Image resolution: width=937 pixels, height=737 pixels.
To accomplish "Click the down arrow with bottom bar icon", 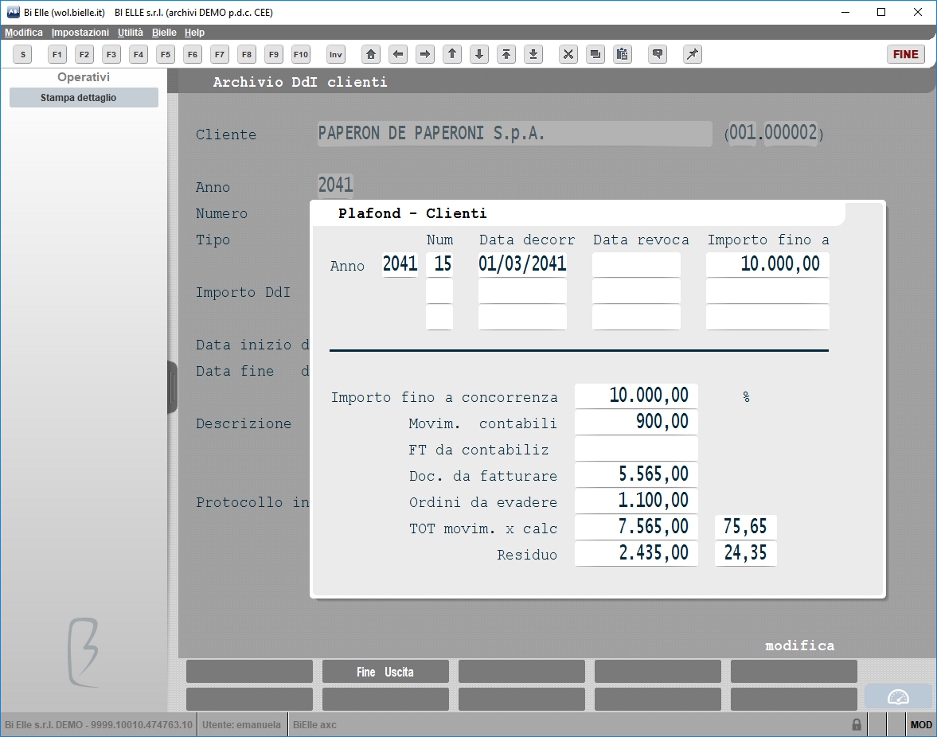I will coord(534,54).
